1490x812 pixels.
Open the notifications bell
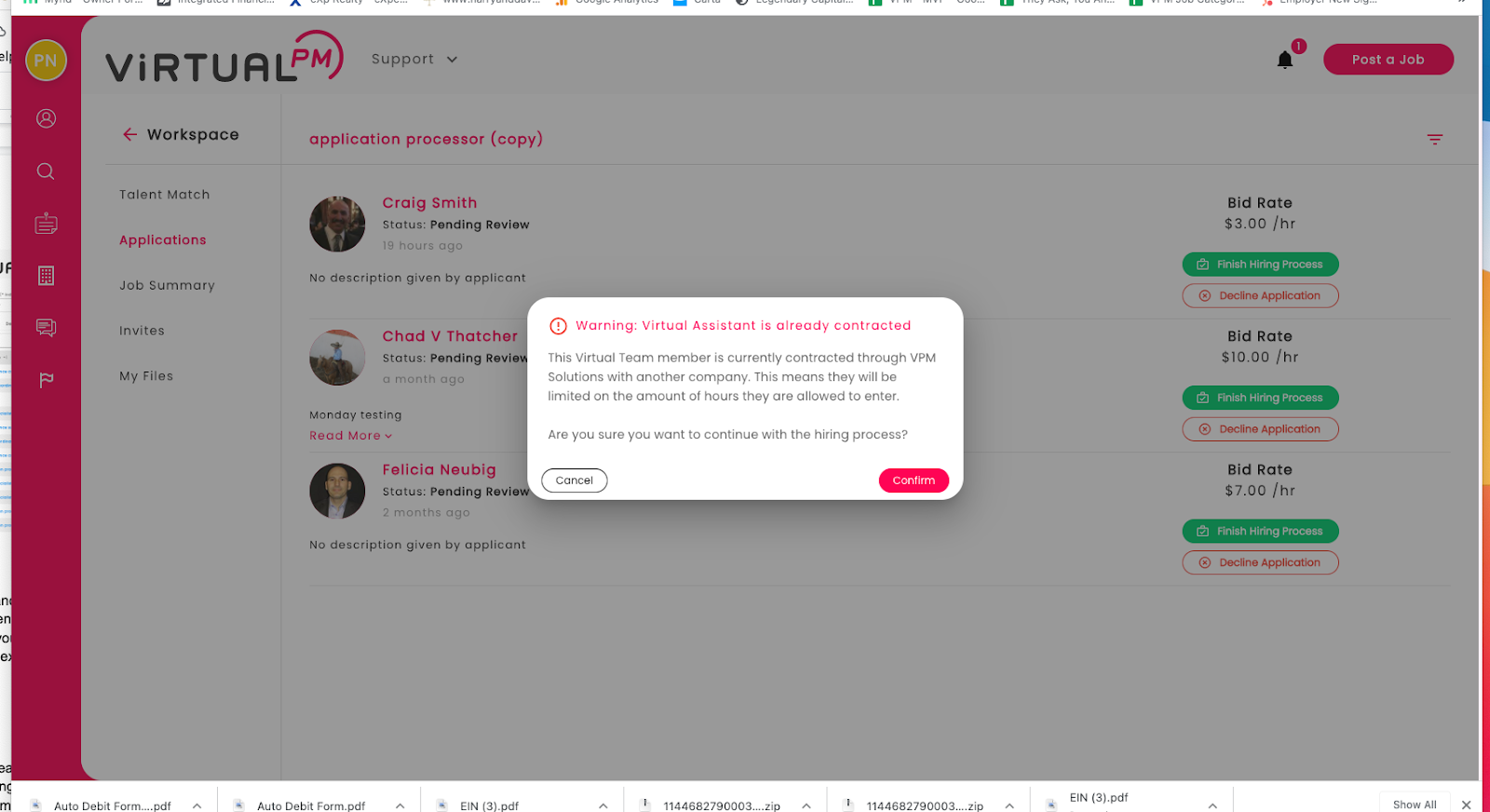(x=1285, y=60)
